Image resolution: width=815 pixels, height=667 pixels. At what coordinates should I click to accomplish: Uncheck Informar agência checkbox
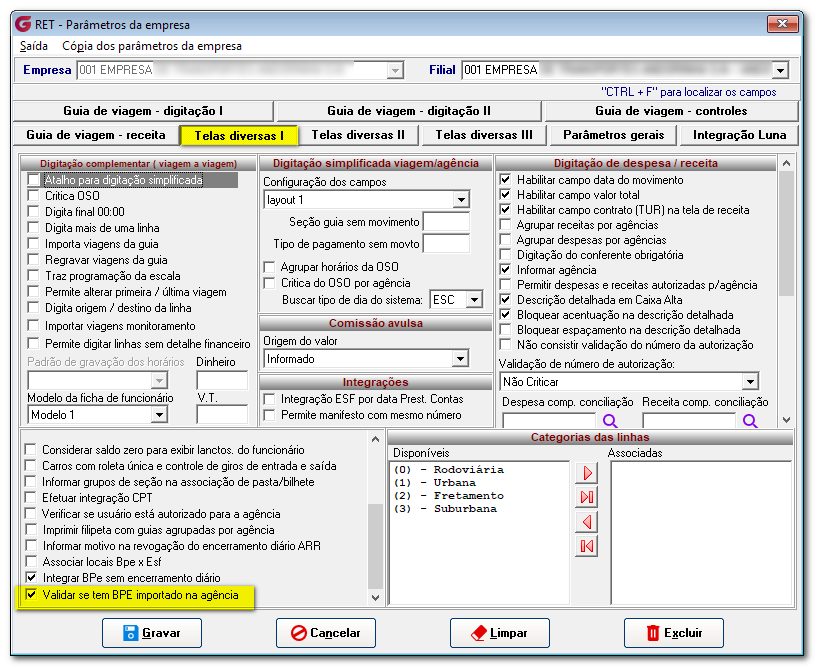pyautogui.click(x=505, y=270)
